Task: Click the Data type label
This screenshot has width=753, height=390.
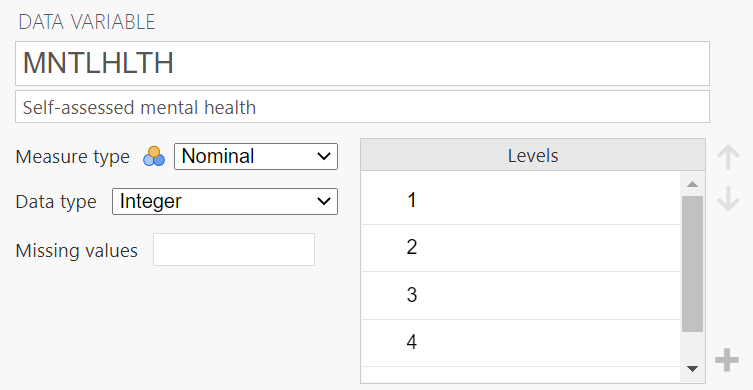Action: pos(56,202)
